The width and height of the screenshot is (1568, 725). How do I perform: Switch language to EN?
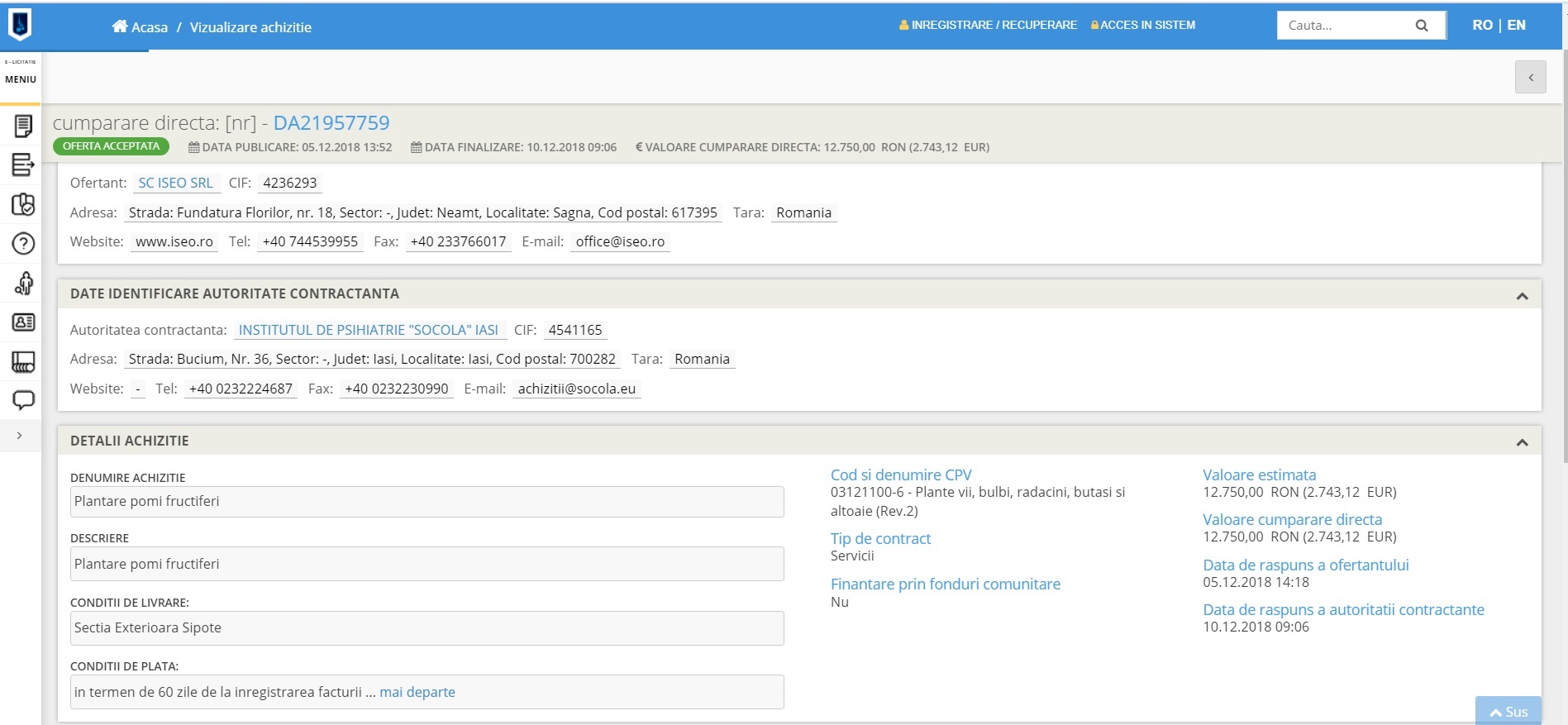point(1517,26)
